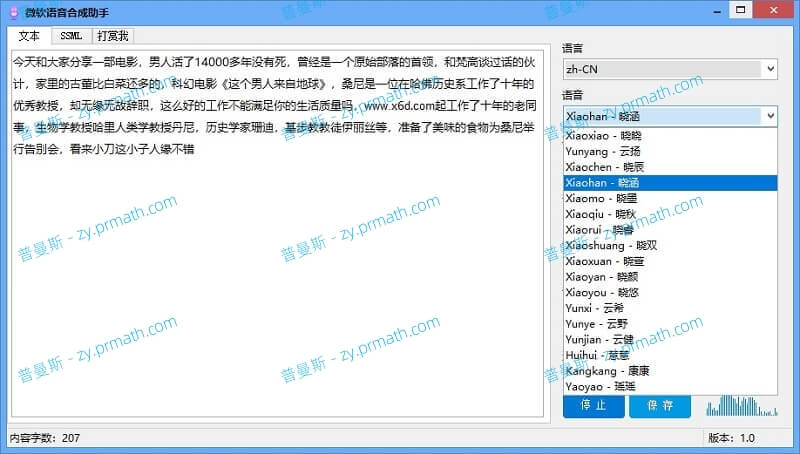The width and height of the screenshot is (800, 454).
Task: Select voice Huihui - 慧慧
Action: coord(670,355)
